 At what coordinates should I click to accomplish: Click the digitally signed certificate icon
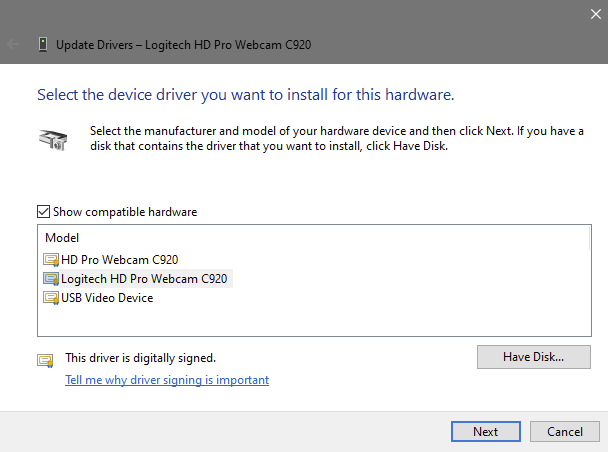(45, 361)
